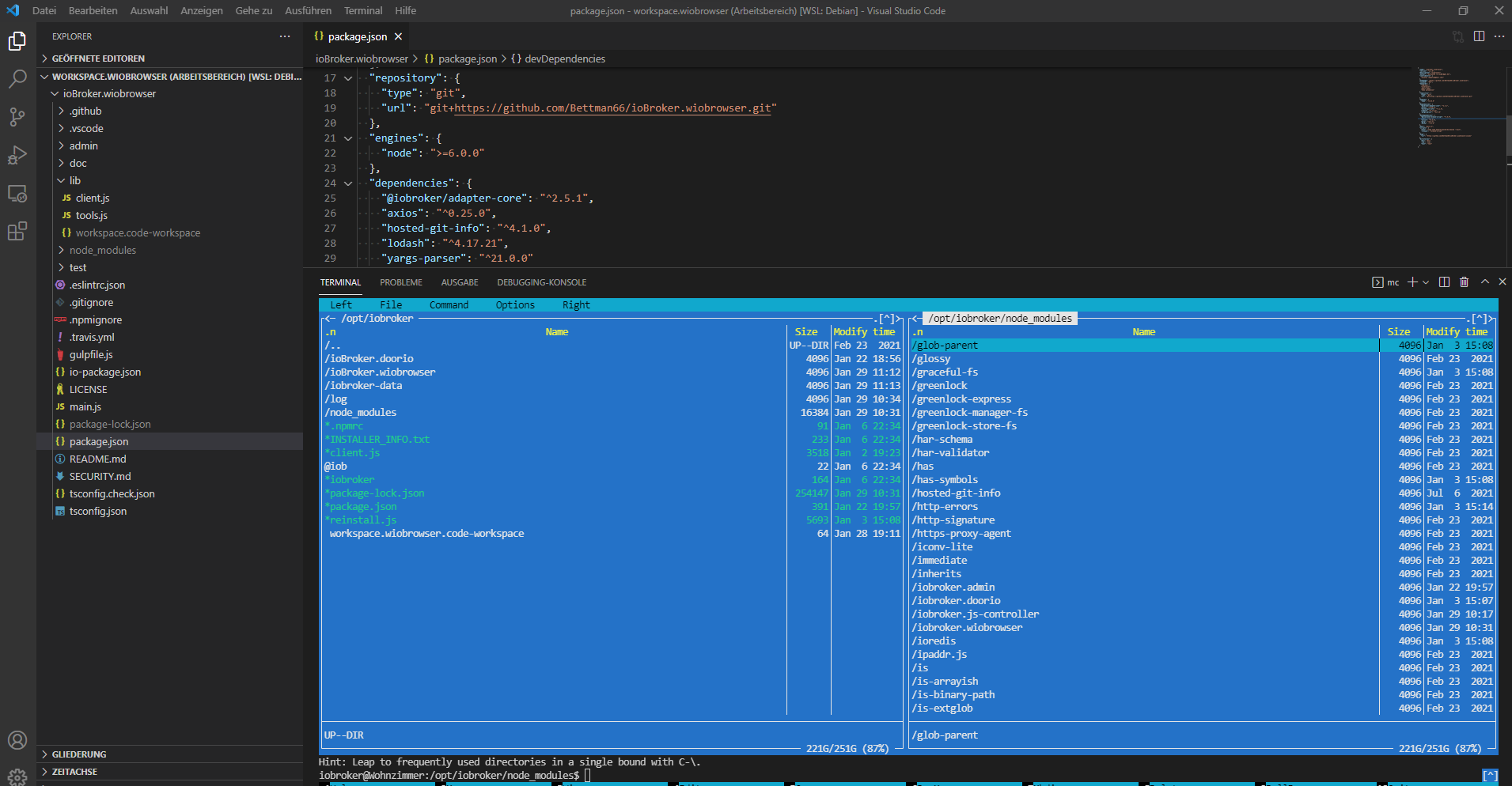1512x786 pixels.
Task: Expand the .vscode folder
Action: coord(170,128)
